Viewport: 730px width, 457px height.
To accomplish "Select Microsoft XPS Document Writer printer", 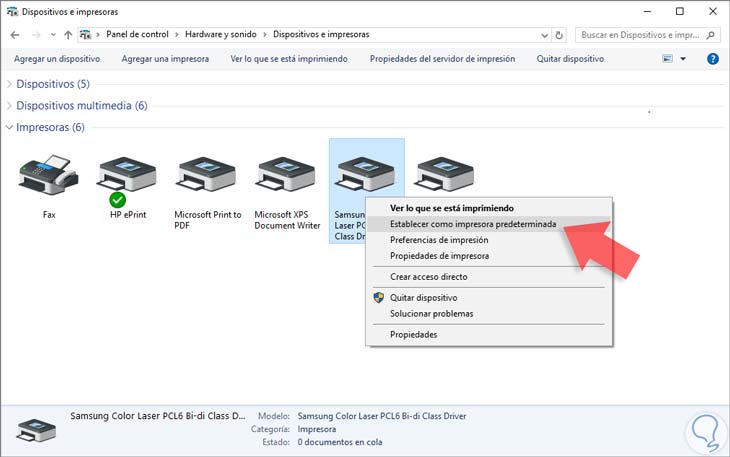I will click(x=285, y=175).
